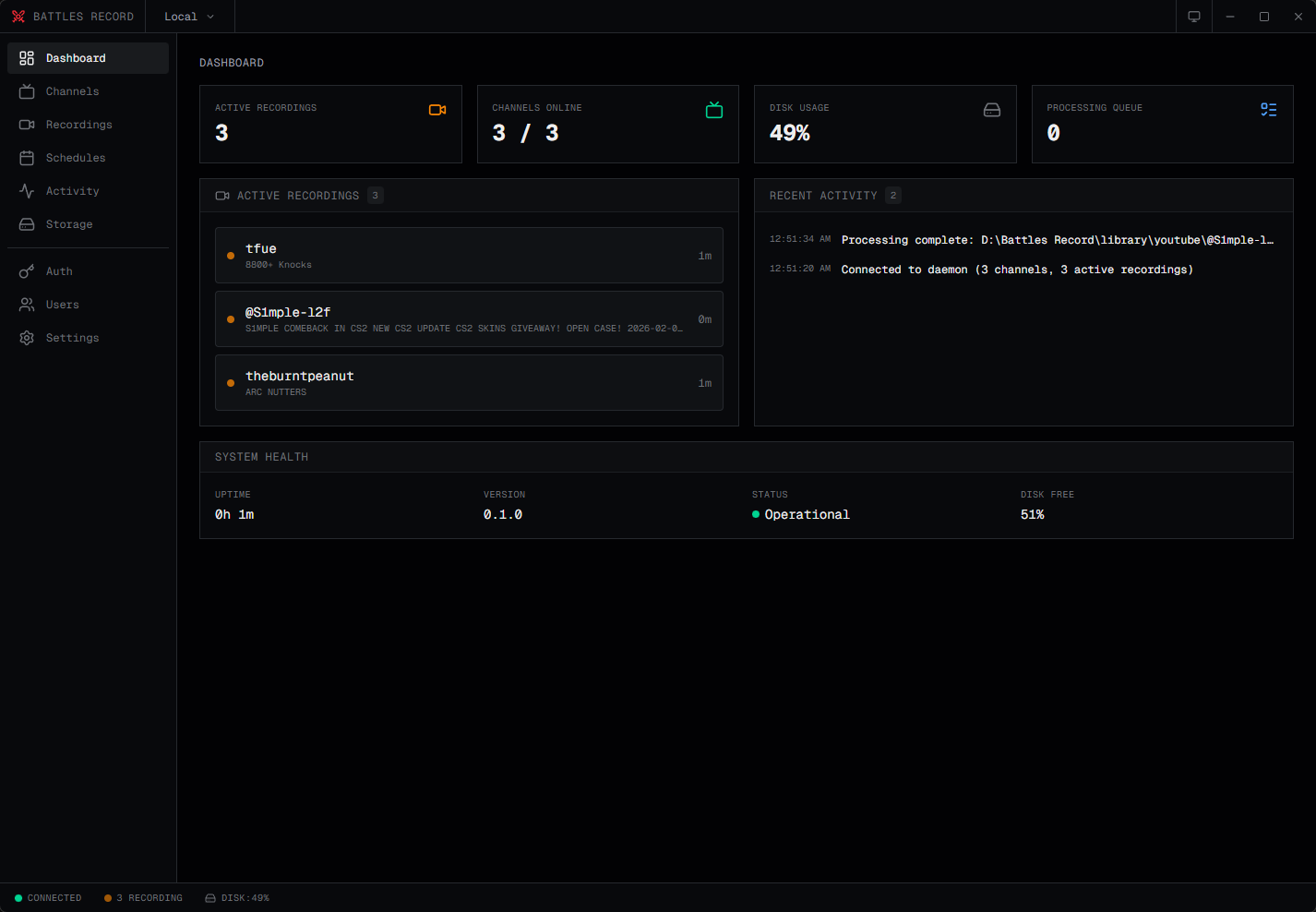The image size is (1316, 912).
Task: Click the Activity waveform icon
Action: click(x=27, y=190)
